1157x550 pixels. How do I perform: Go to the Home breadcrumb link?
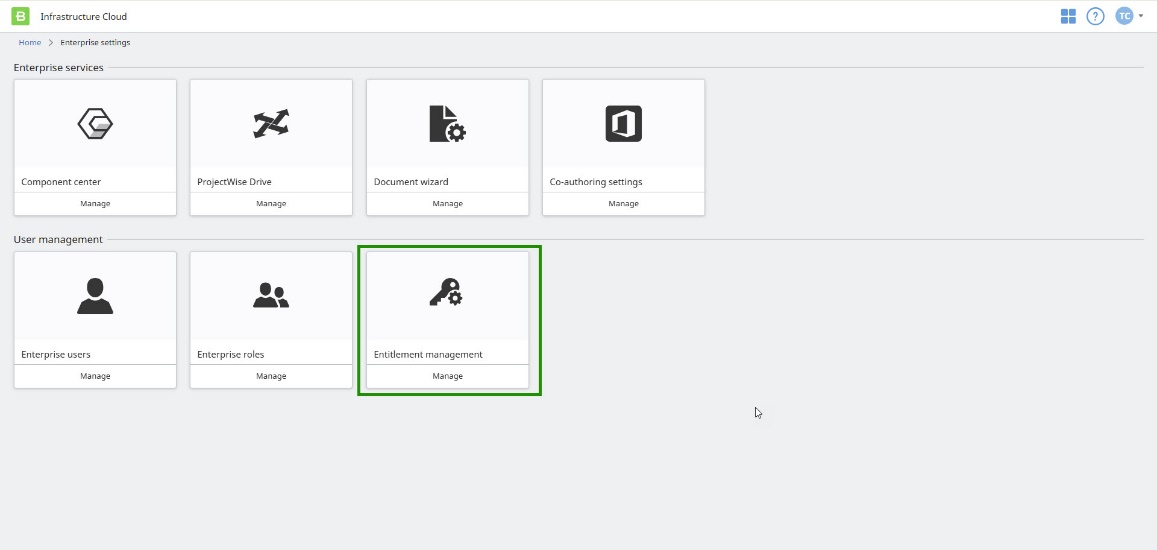30,43
